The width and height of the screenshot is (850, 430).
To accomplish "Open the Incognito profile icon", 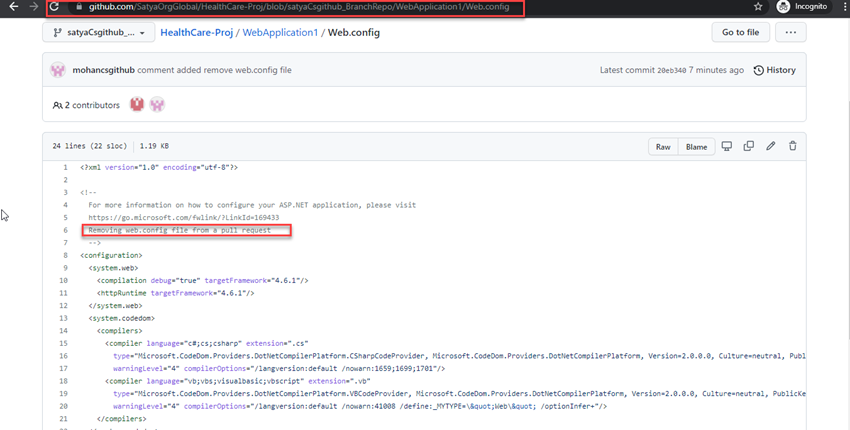I will pyautogui.click(x=783, y=7).
